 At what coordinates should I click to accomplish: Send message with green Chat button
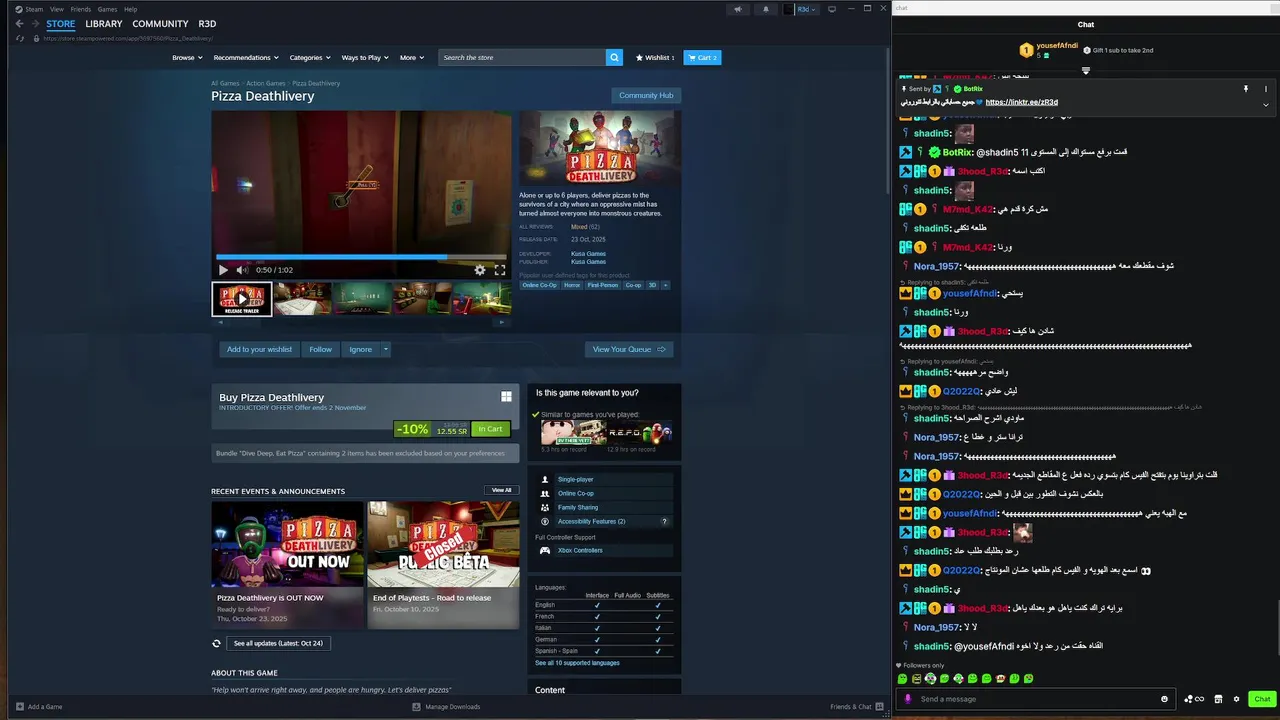coord(1262,699)
